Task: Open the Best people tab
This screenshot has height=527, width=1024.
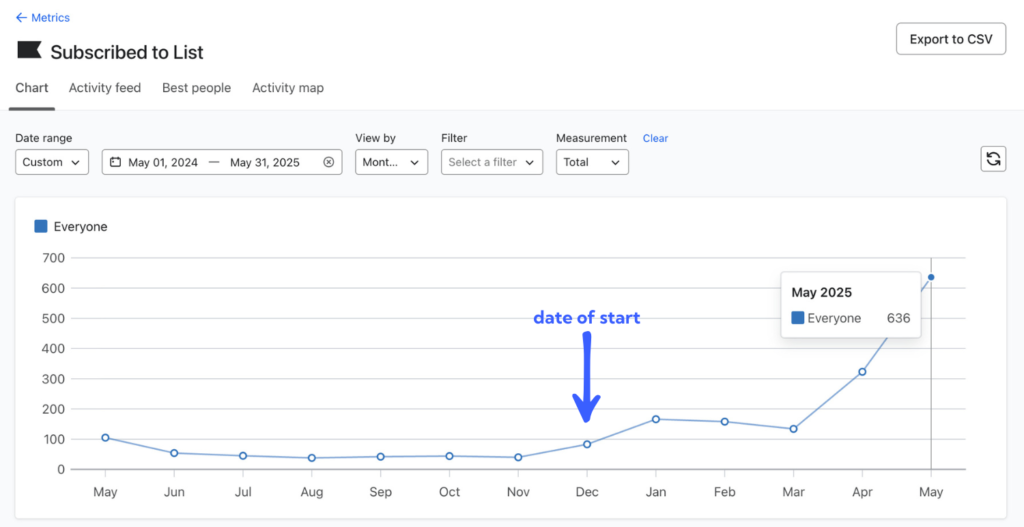Action: (196, 88)
